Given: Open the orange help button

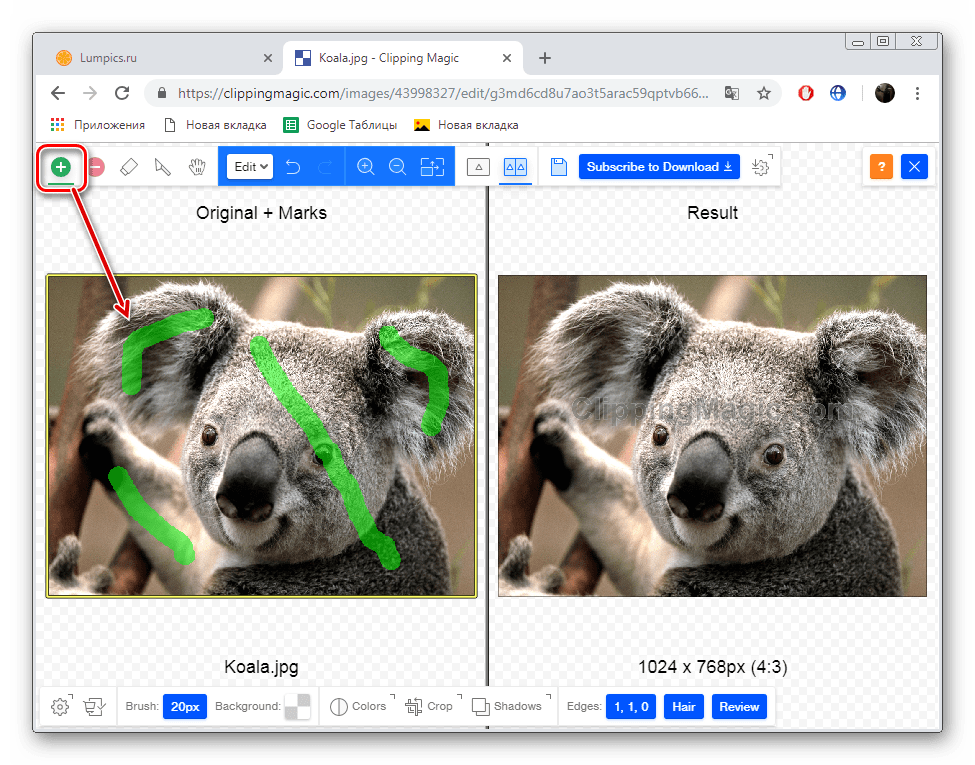Looking at the screenshot, I should (x=881, y=167).
